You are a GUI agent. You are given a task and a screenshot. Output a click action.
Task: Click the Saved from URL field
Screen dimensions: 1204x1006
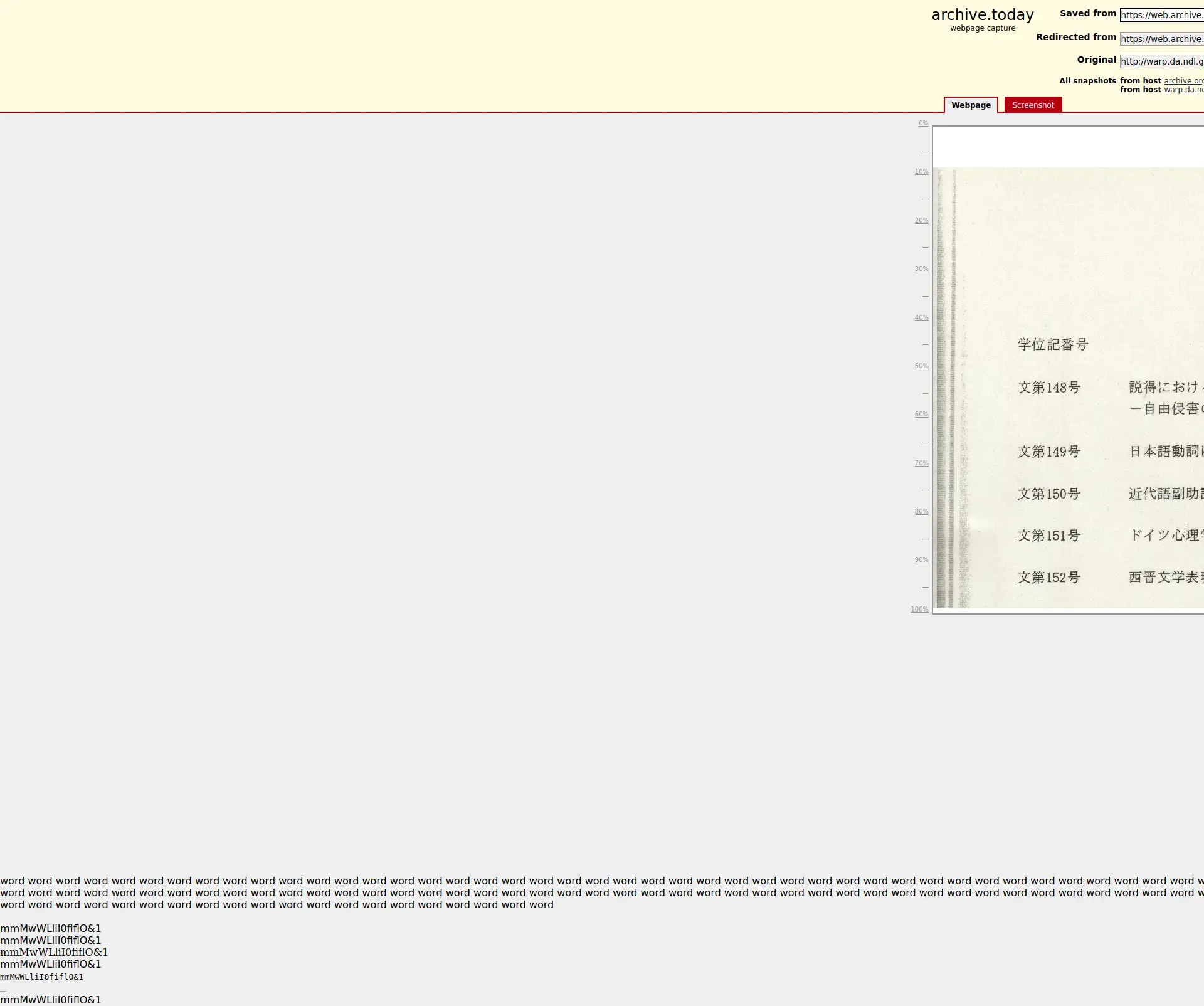pos(1161,15)
